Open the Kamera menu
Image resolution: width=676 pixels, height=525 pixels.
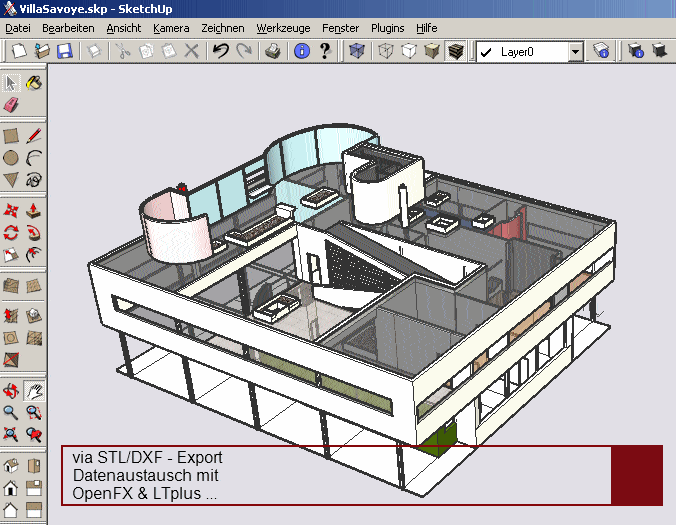tap(171, 28)
